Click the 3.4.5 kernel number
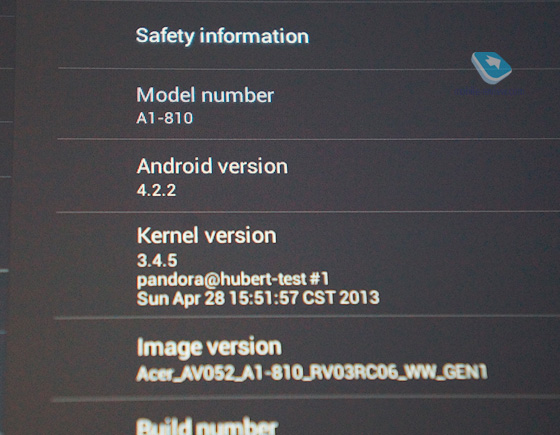The image size is (560, 435). pyautogui.click(x=157, y=260)
